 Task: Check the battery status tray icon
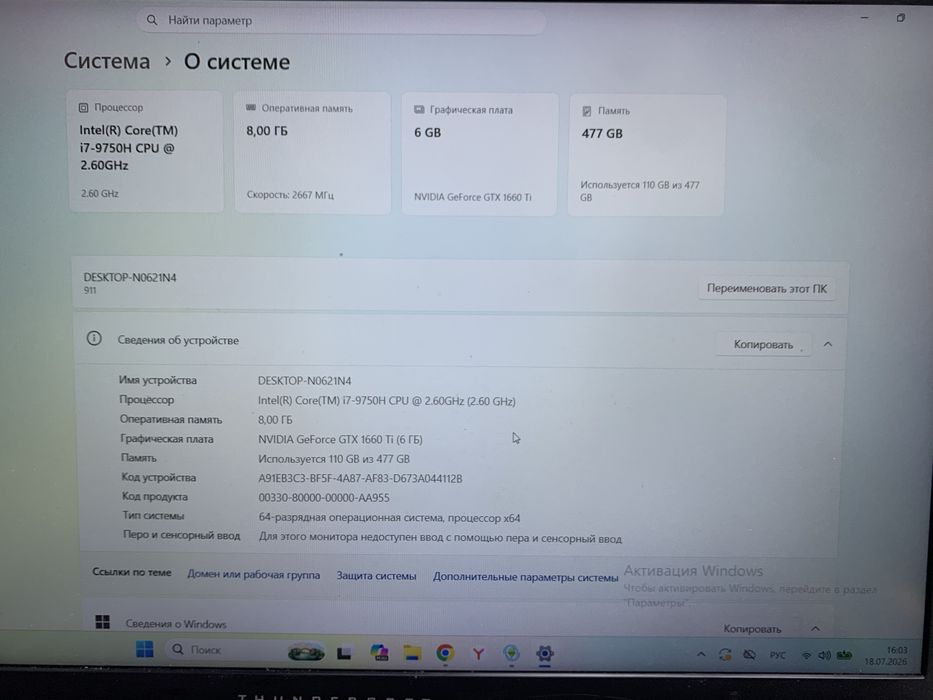[x=844, y=655]
